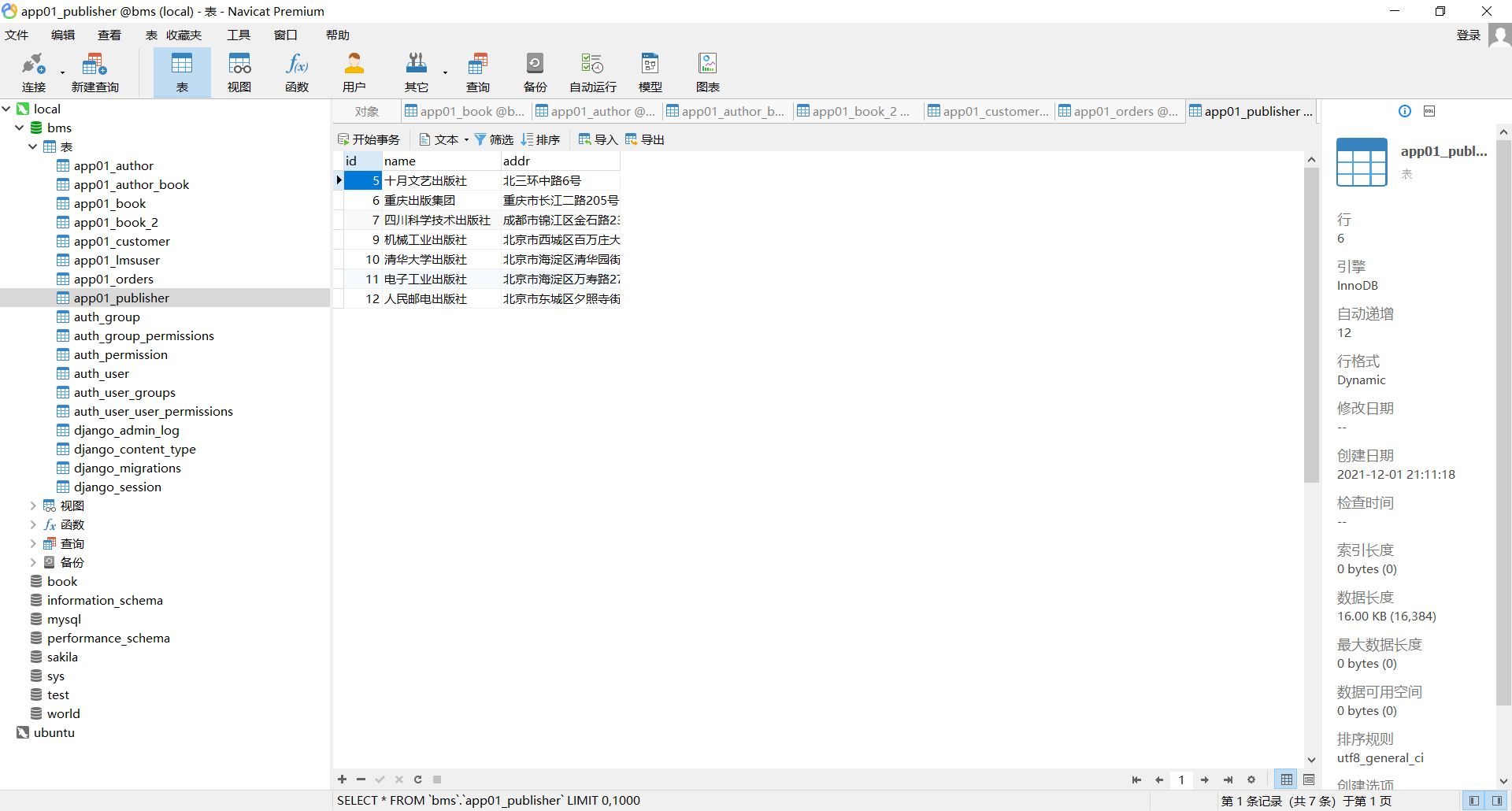Jump to the first page of records

pyautogui.click(x=1136, y=780)
